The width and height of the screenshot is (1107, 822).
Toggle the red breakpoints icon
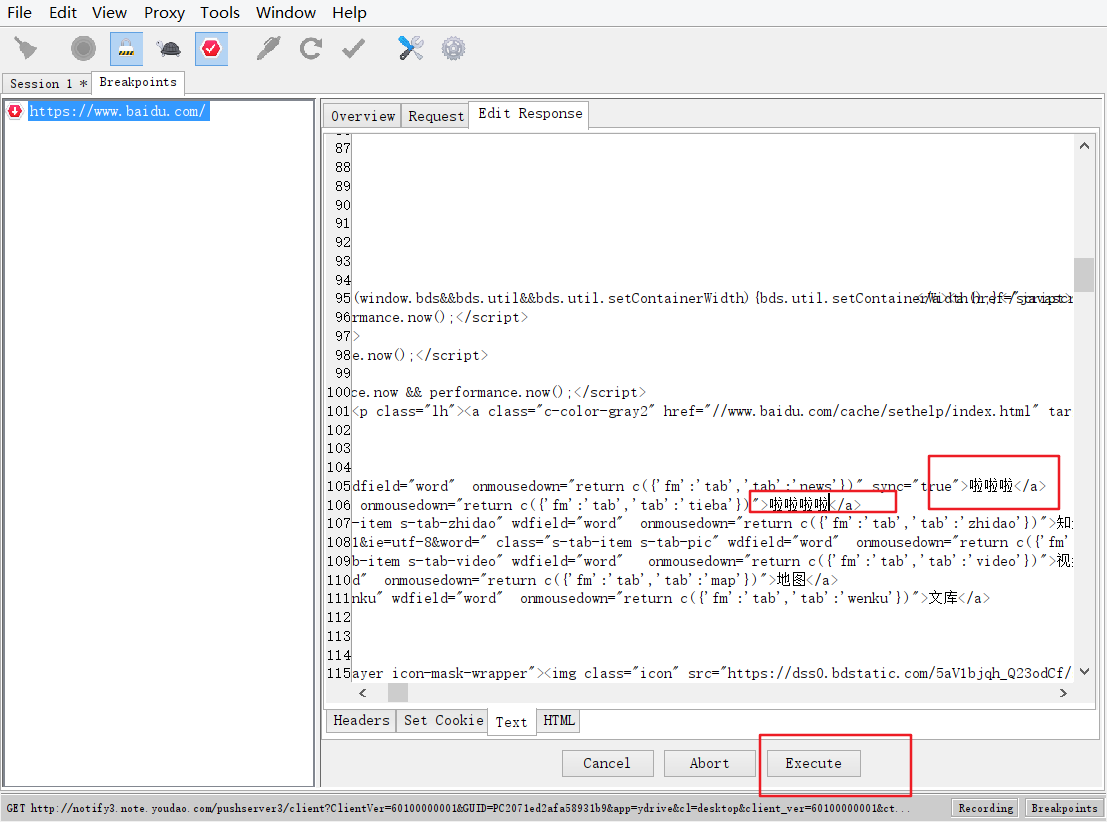coord(211,49)
